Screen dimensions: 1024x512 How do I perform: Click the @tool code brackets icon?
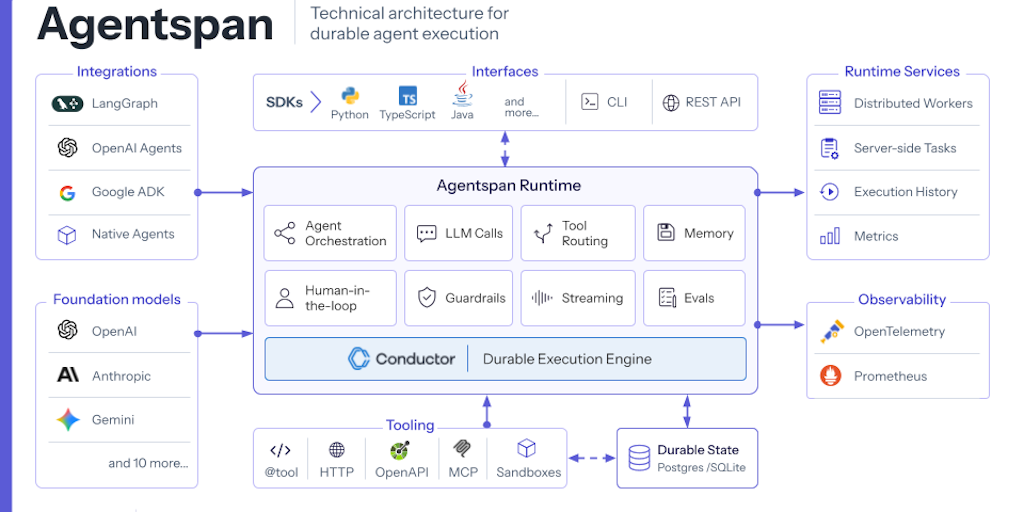click(280, 450)
